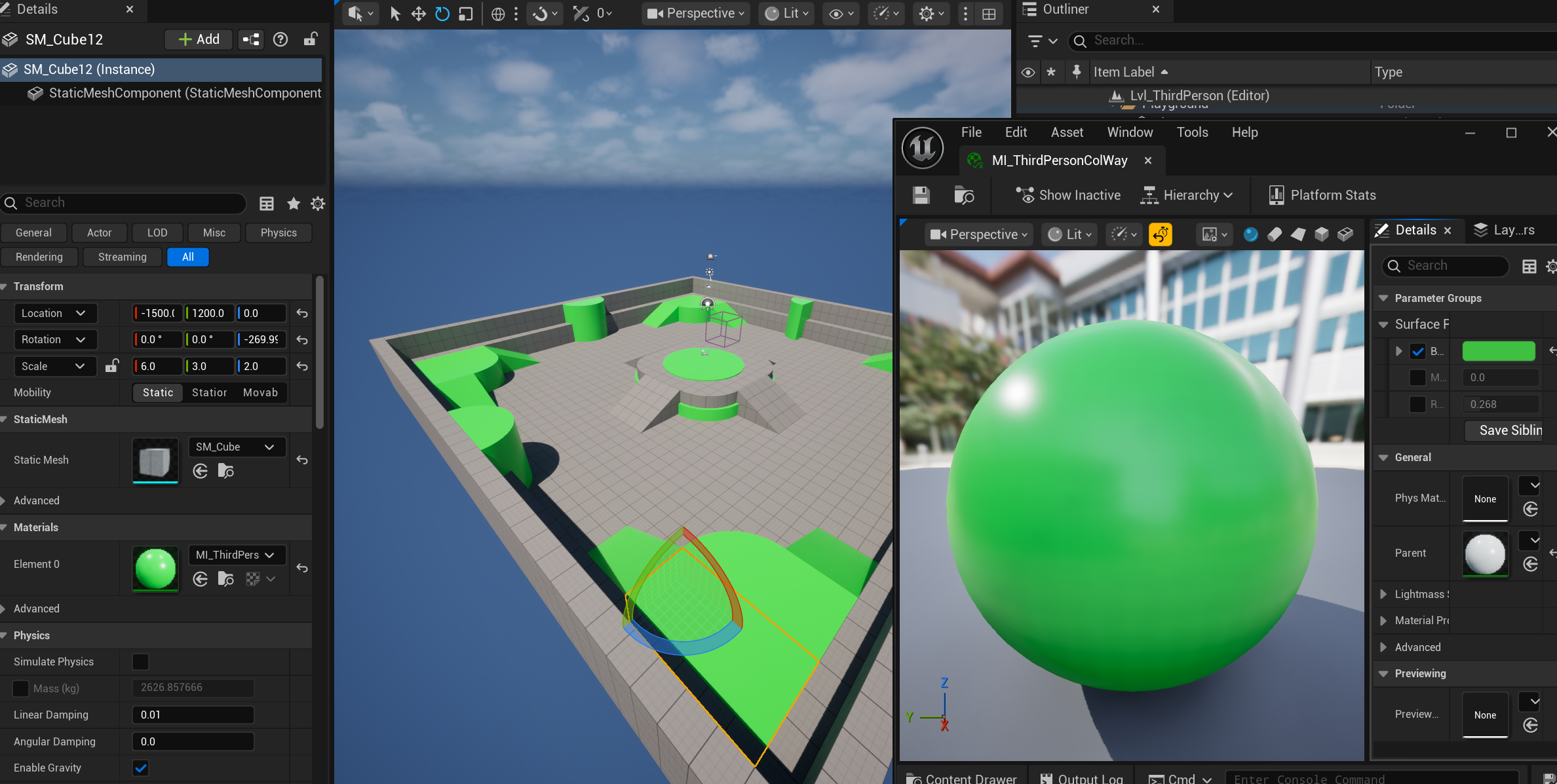Switch to the Physics filter tab

click(x=279, y=233)
